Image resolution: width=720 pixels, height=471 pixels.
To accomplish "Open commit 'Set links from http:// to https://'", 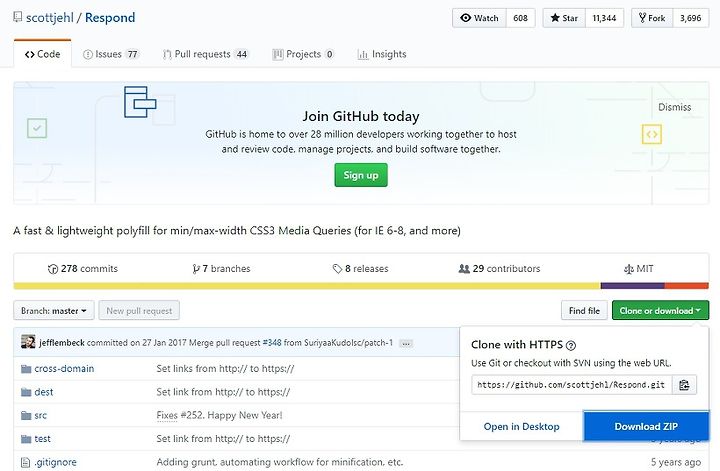I will [x=225, y=369].
